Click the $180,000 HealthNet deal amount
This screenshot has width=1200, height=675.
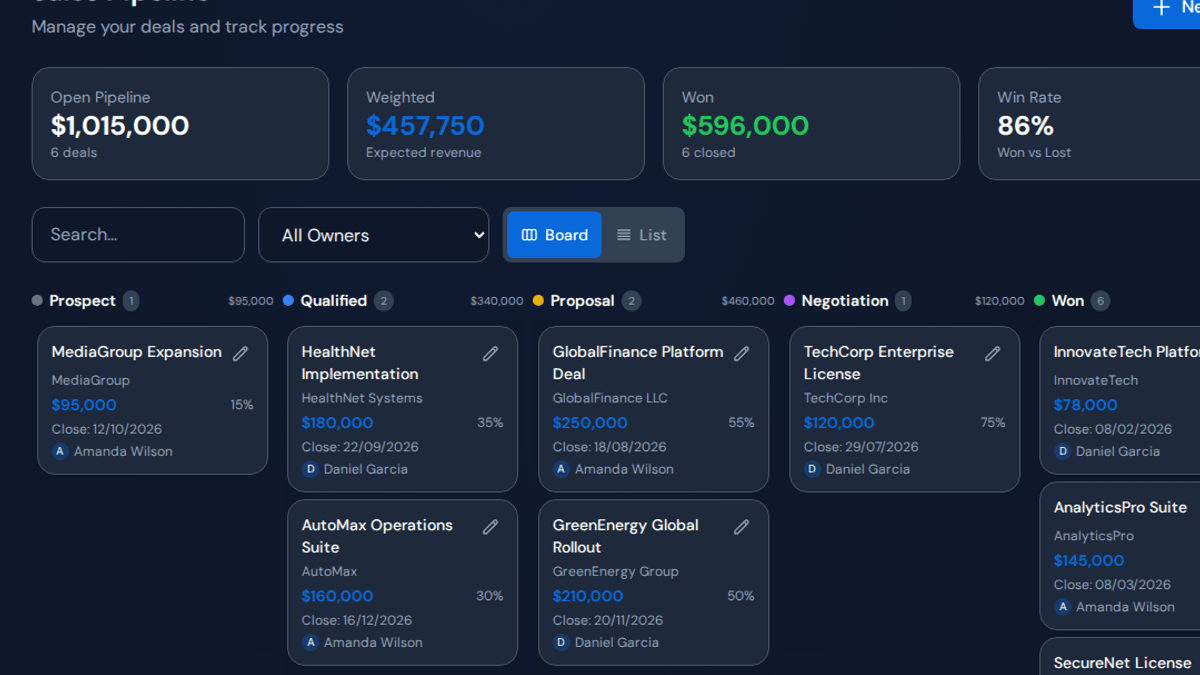click(337, 423)
